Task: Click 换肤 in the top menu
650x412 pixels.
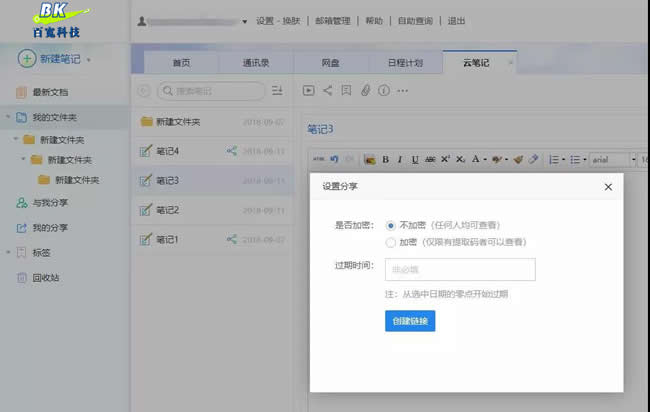Action: (291, 21)
